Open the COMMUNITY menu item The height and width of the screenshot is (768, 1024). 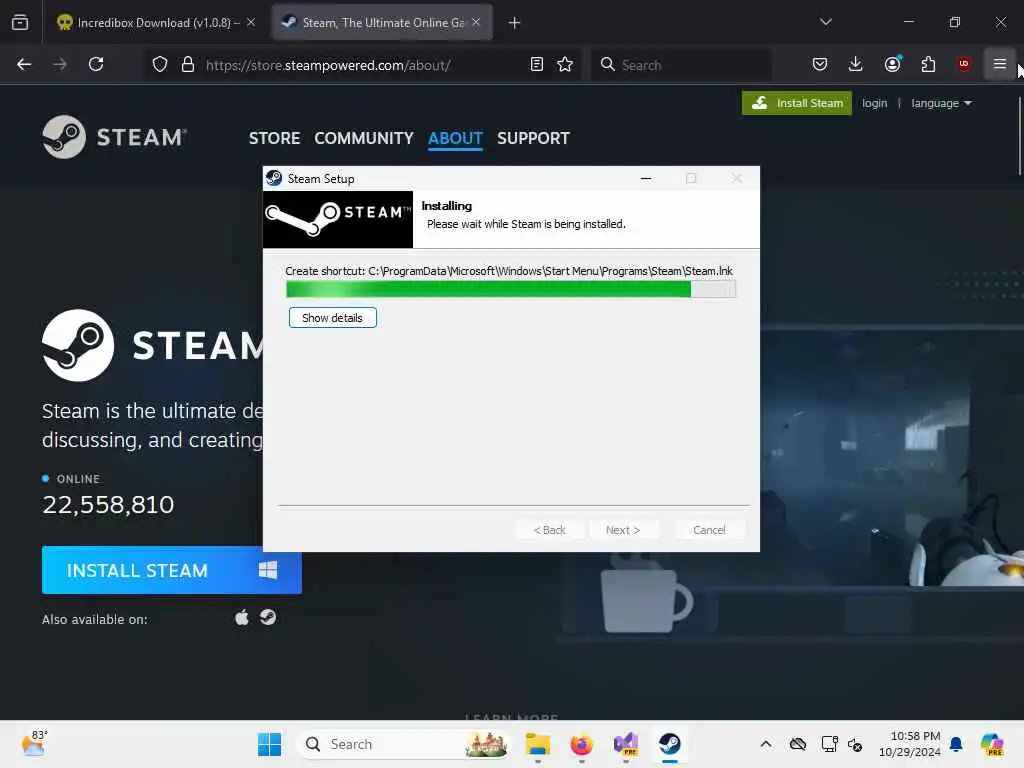364,138
